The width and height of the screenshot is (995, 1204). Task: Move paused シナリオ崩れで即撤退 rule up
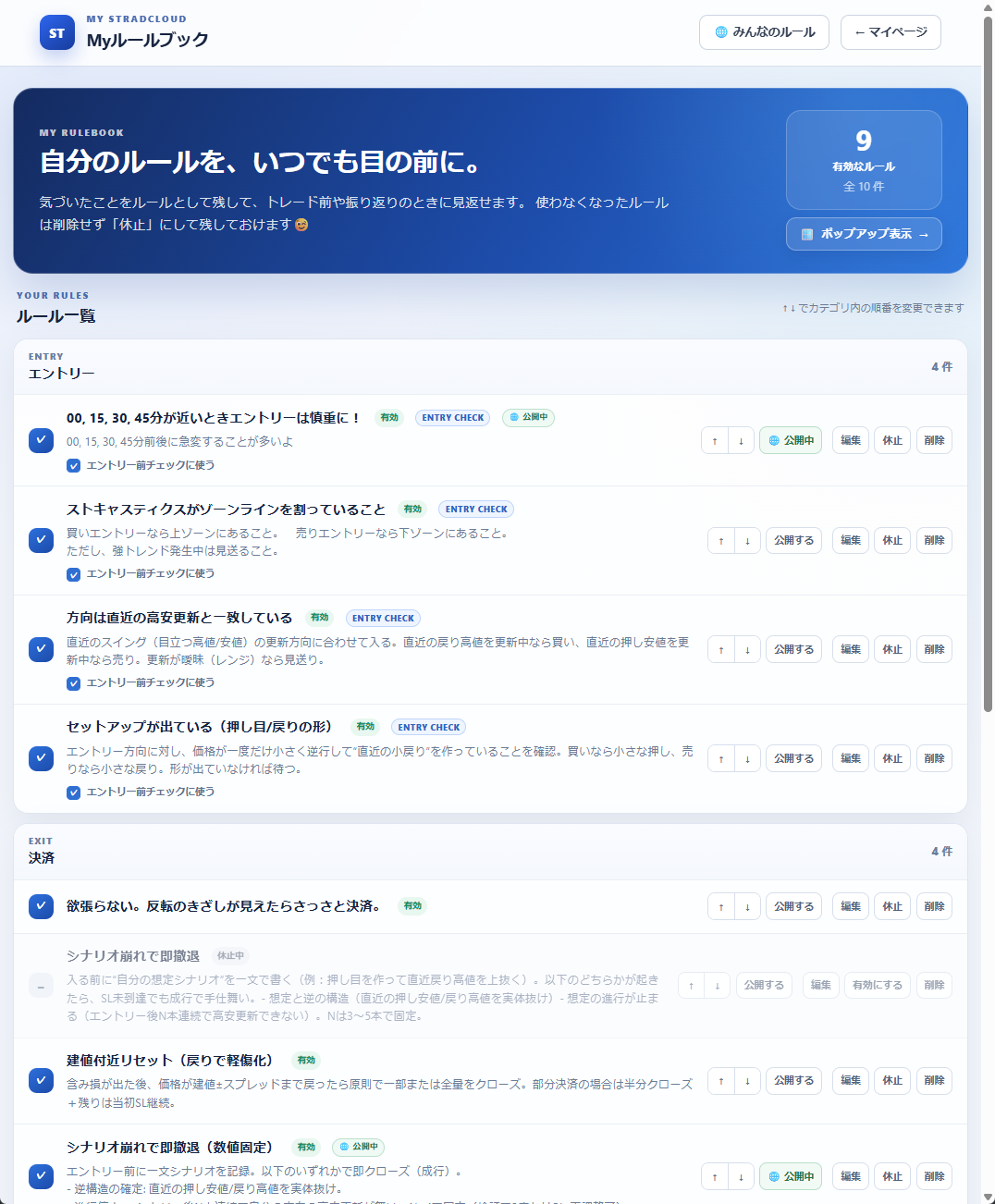(x=692, y=986)
